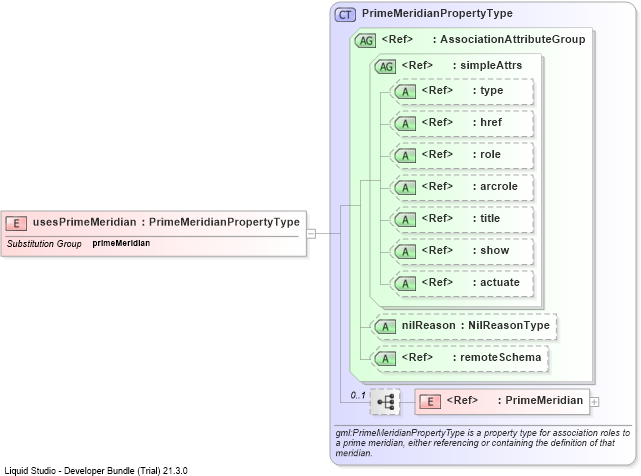641x476 pixels.
Task: Click the A icon beside remoteSchema
Action: [x=385, y=359]
